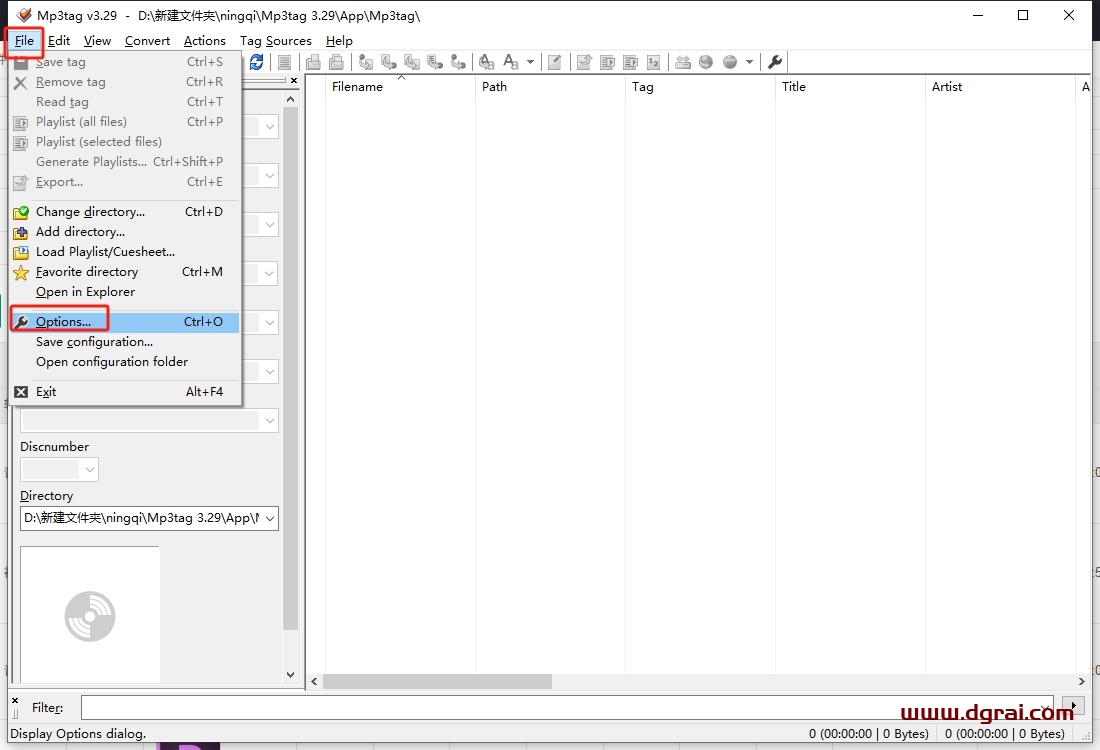The width and height of the screenshot is (1100, 750).
Task: Click the Refresh toolbar icon
Action: coord(257,62)
